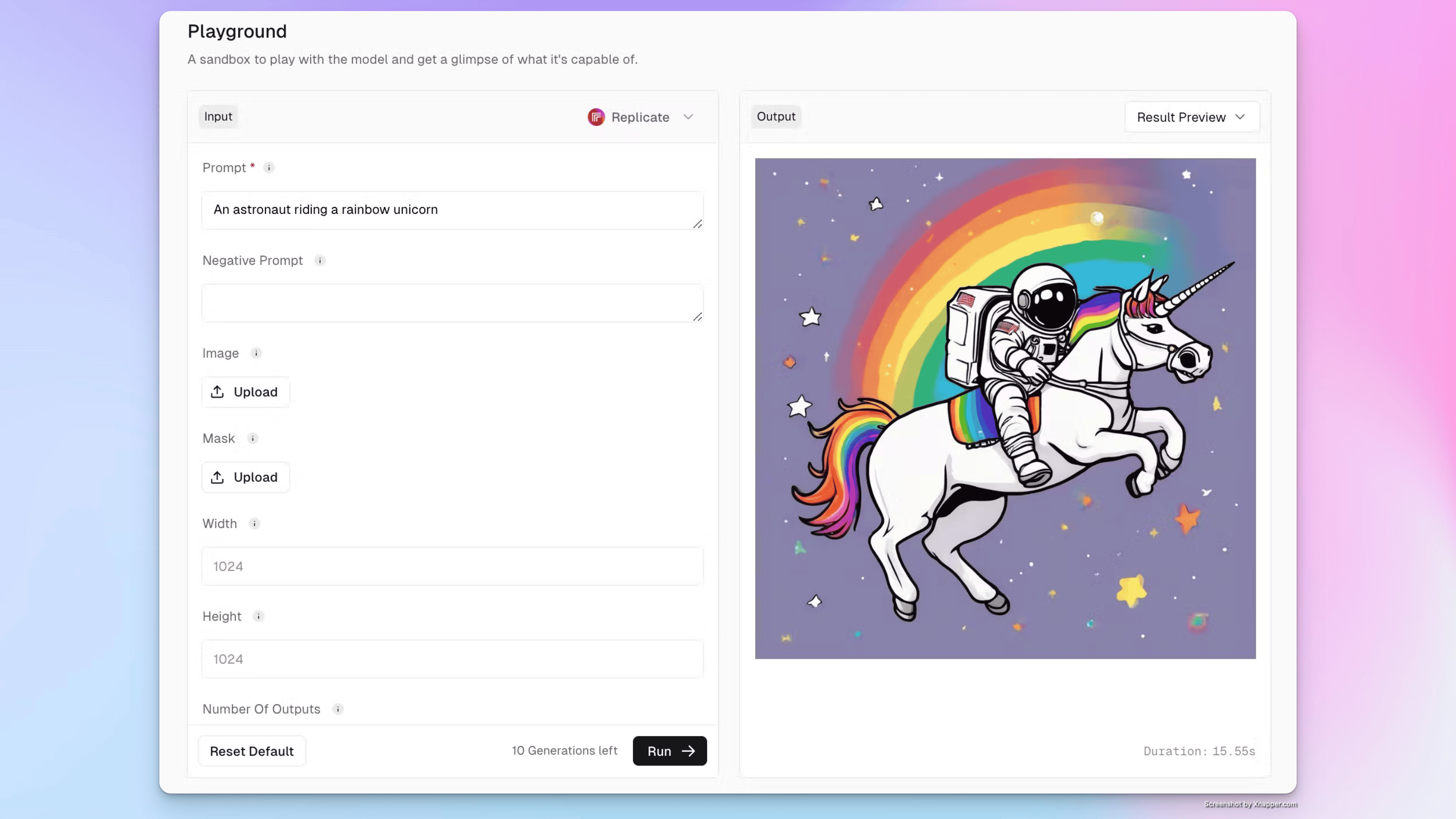This screenshot has height=819, width=1456.
Task: Click the Height input field
Action: (452, 659)
